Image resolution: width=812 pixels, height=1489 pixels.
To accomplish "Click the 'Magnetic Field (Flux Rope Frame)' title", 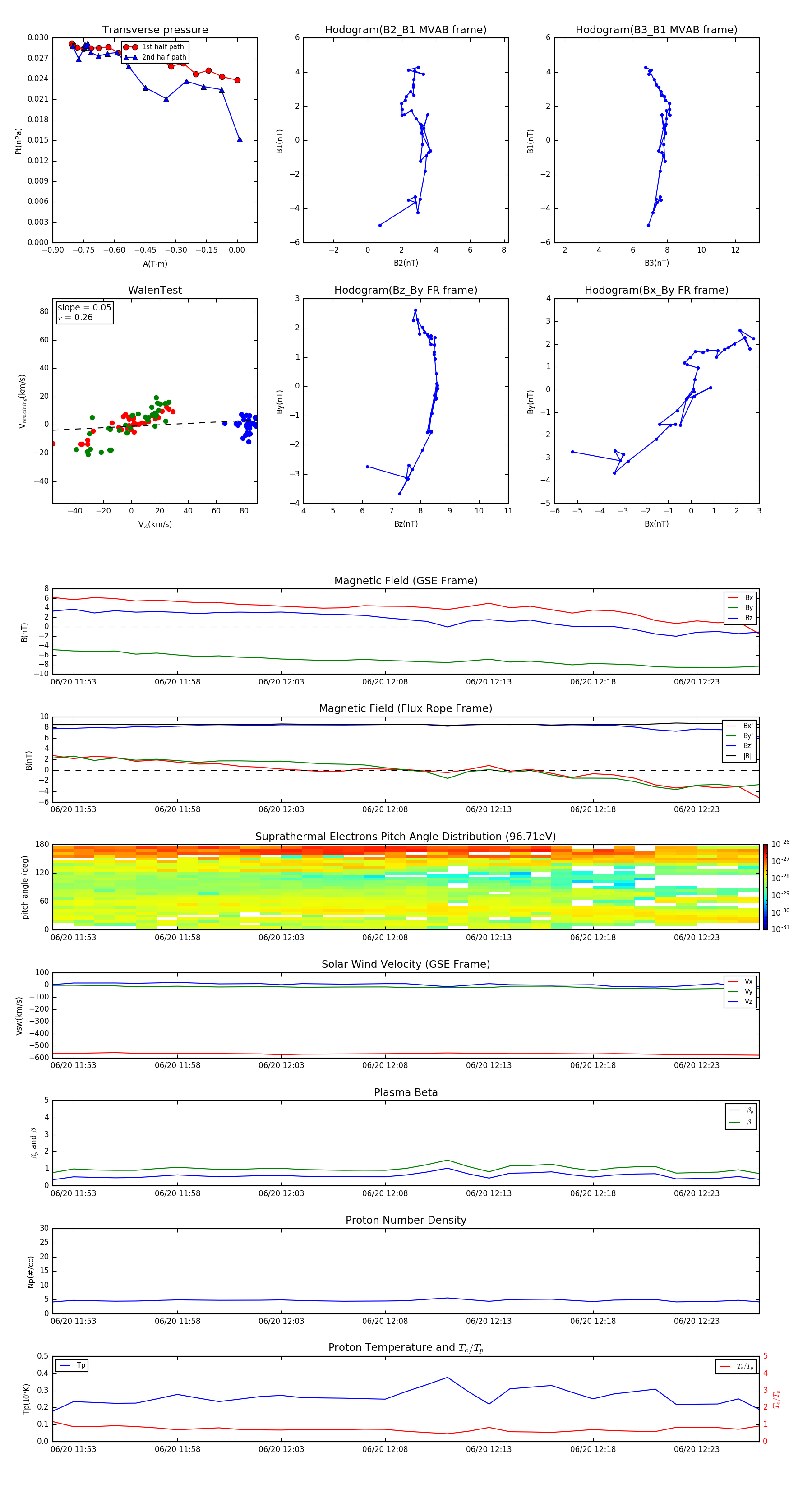I will tap(406, 708).
